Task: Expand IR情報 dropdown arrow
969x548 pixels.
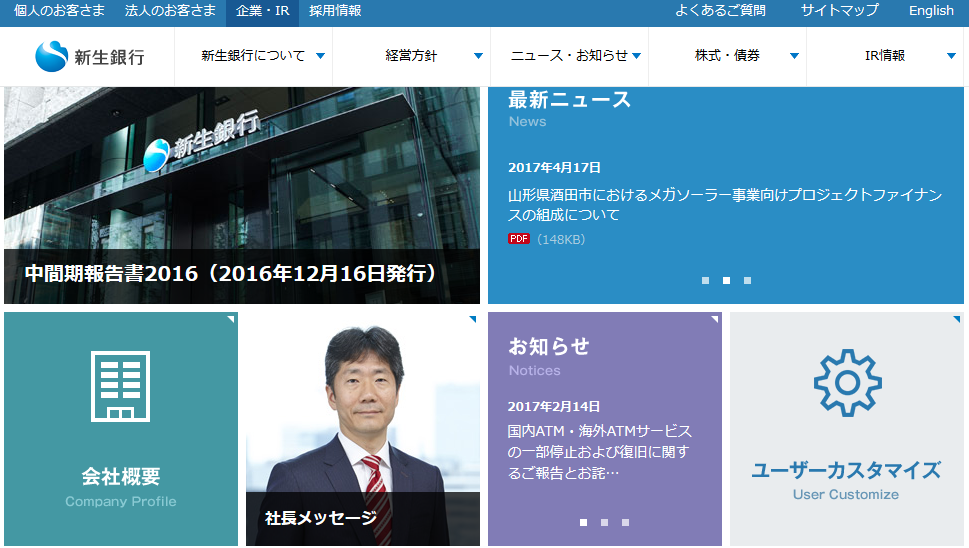Action: tap(952, 56)
